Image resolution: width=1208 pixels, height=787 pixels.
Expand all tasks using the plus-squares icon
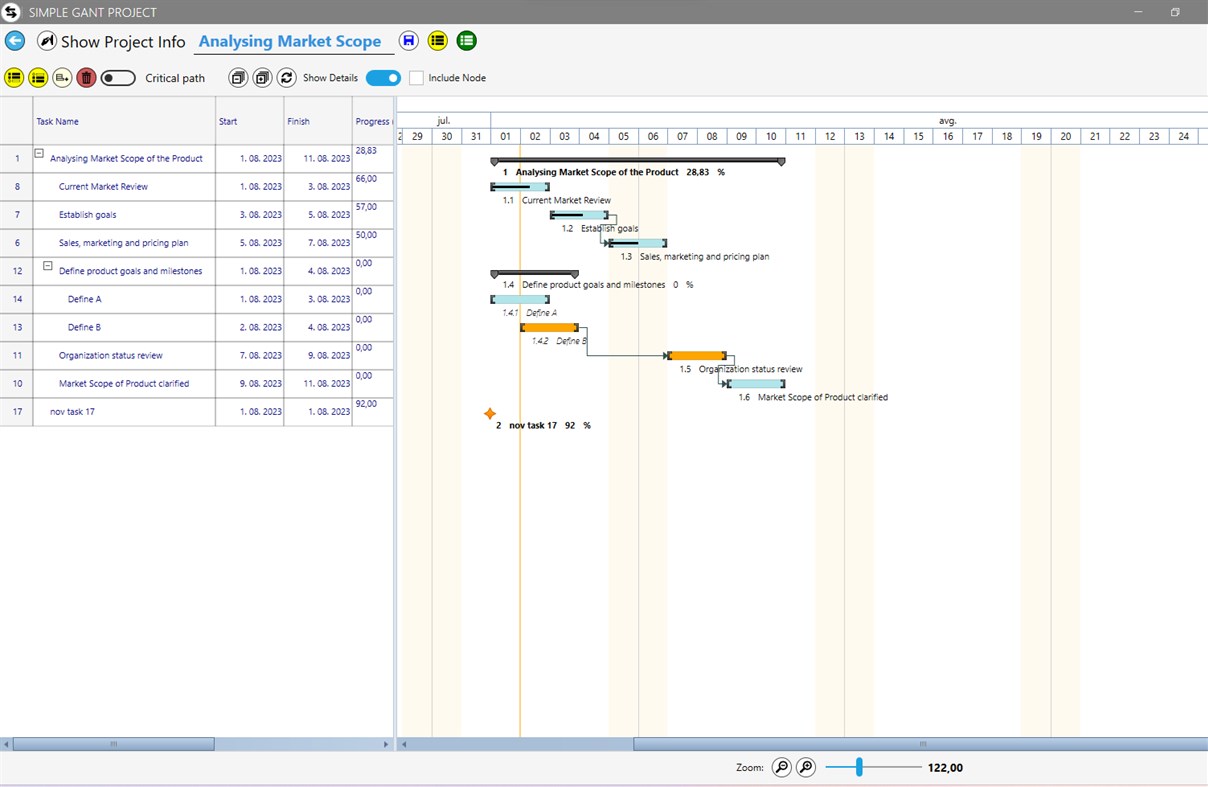pos(261,77)
